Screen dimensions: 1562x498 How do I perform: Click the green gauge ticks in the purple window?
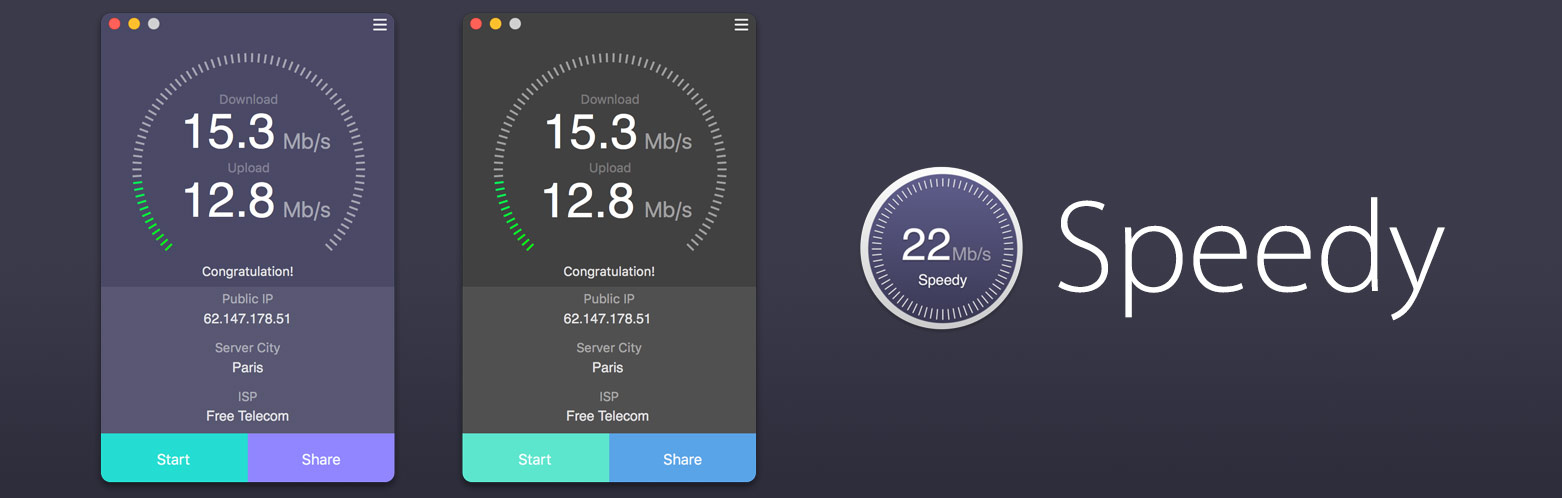[150, 220]
